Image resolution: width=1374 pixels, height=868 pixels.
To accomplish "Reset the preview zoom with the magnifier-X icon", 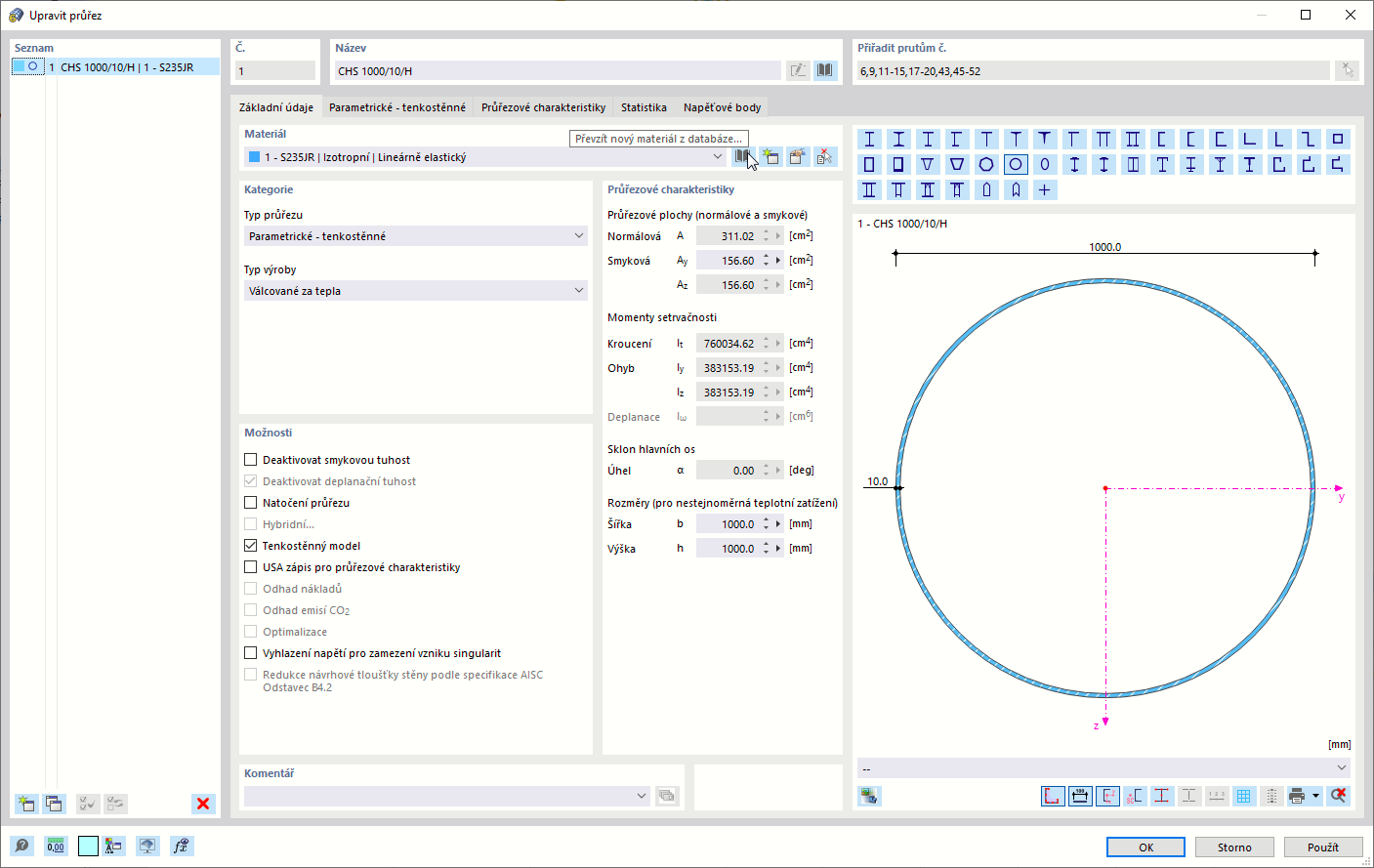I will pos(1339,796).
